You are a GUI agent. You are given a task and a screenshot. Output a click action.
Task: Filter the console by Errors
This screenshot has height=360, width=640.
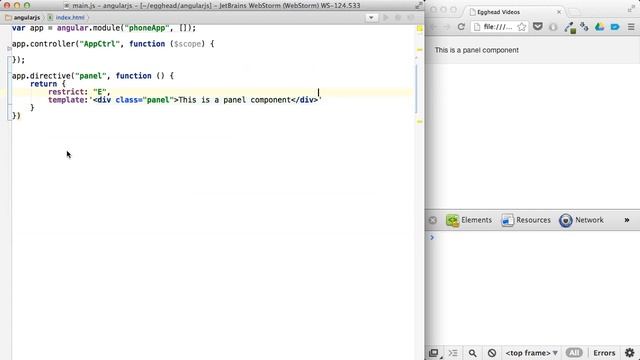click(604, 353)
